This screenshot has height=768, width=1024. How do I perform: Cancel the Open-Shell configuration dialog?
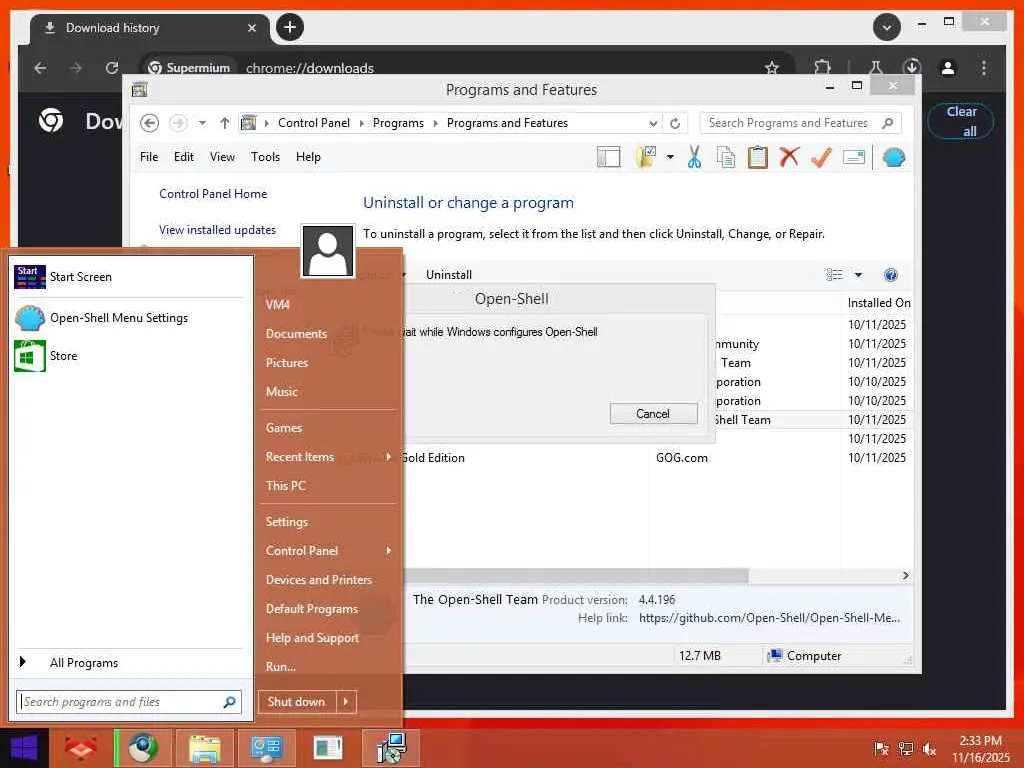point(653,413)
